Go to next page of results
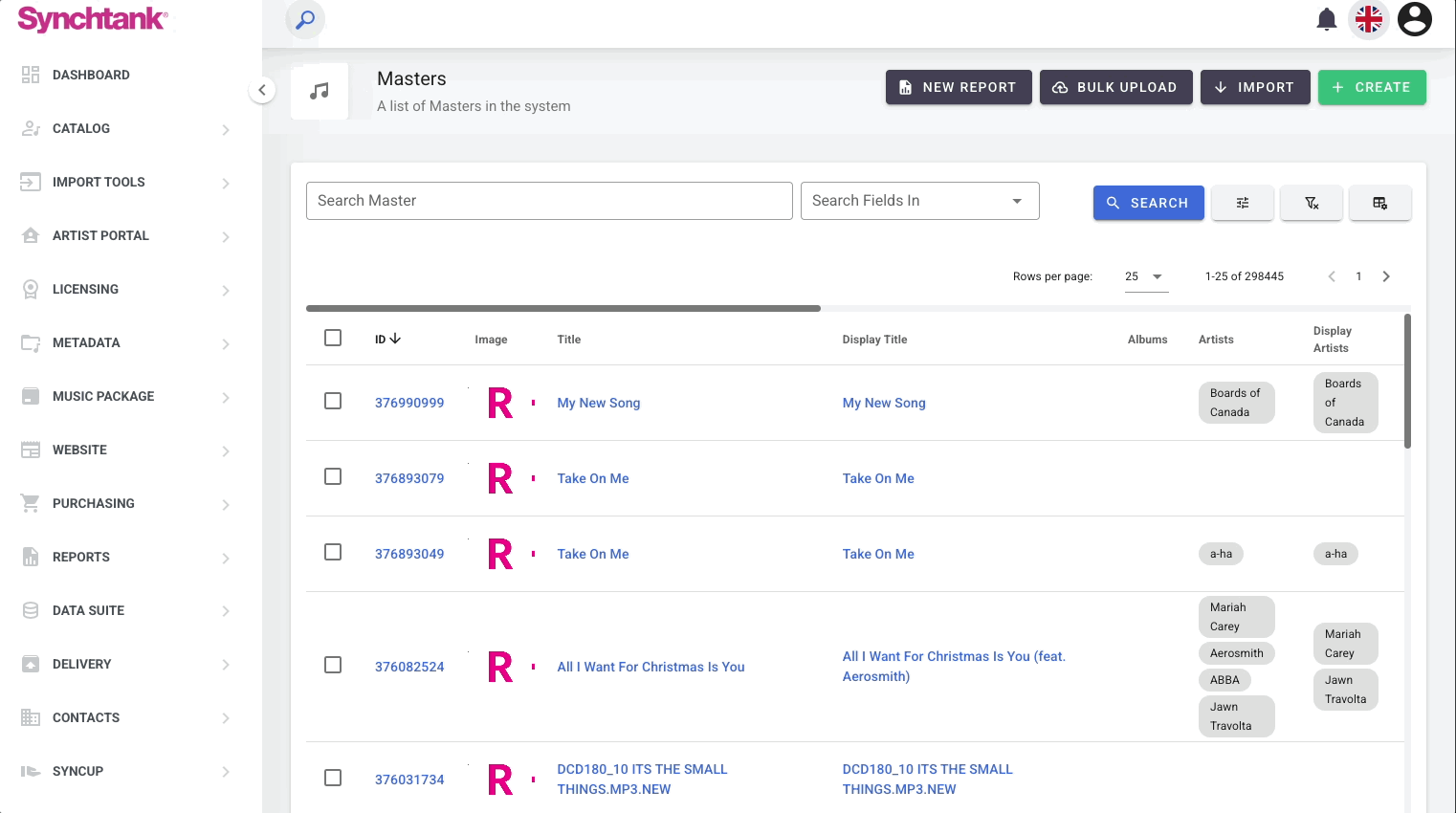Screen dimensions: 1456x813 click(x=1386, y=276)
